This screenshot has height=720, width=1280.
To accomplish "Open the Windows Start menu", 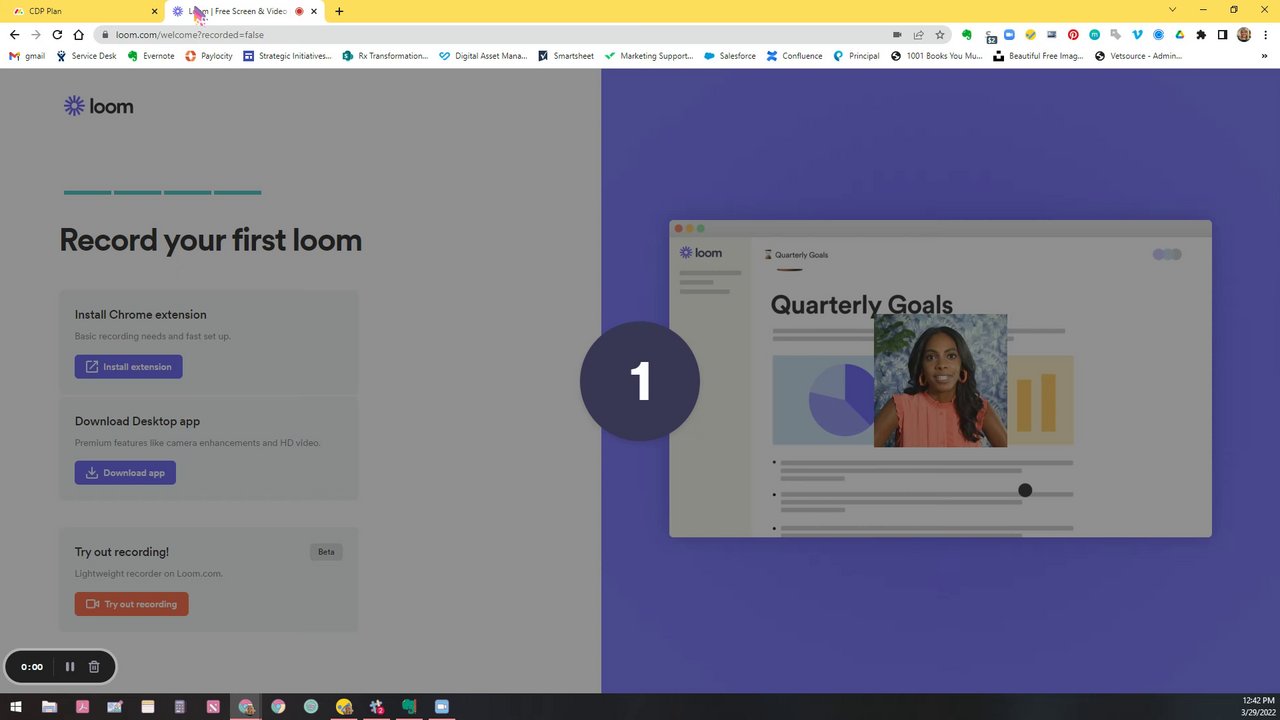I will (16, 707).
